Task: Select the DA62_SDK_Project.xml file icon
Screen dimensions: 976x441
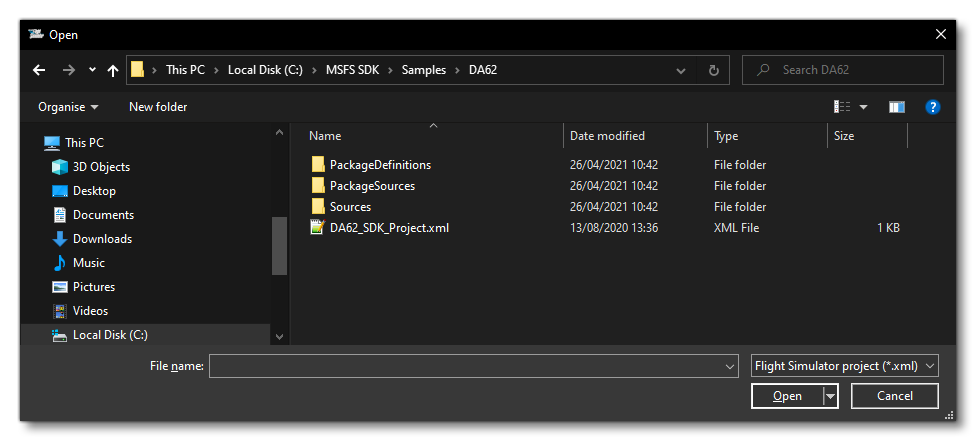Action: tap(318, 228)
